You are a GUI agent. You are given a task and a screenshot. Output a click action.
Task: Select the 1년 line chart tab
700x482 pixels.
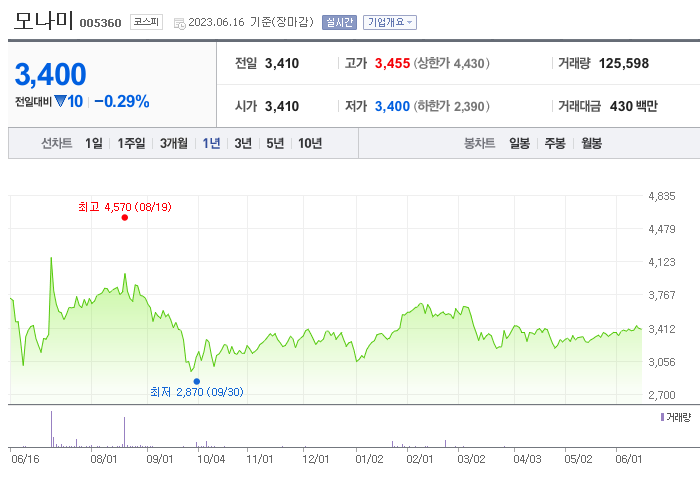click(211, 143)
